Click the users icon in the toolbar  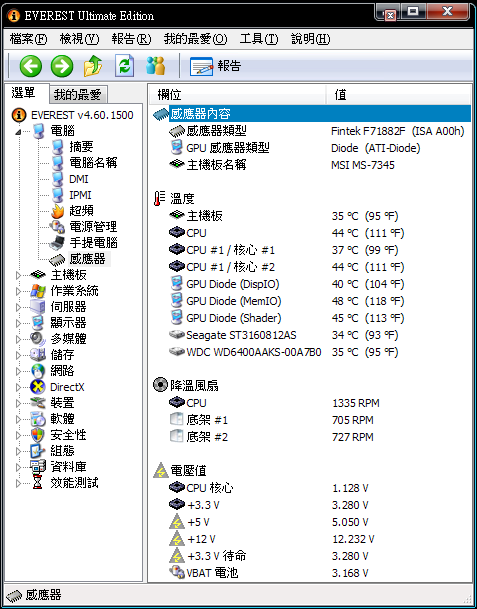click(156, 66)
